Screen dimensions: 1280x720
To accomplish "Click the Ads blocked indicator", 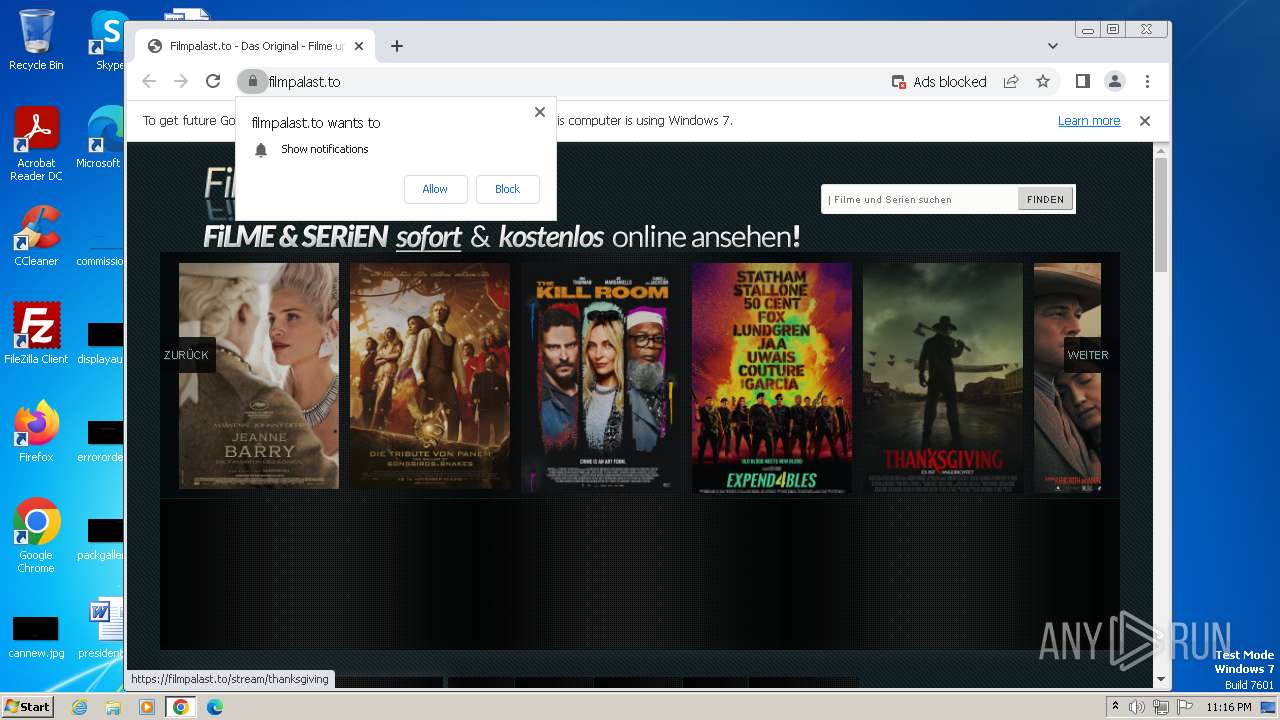I will tap(939, 82).
